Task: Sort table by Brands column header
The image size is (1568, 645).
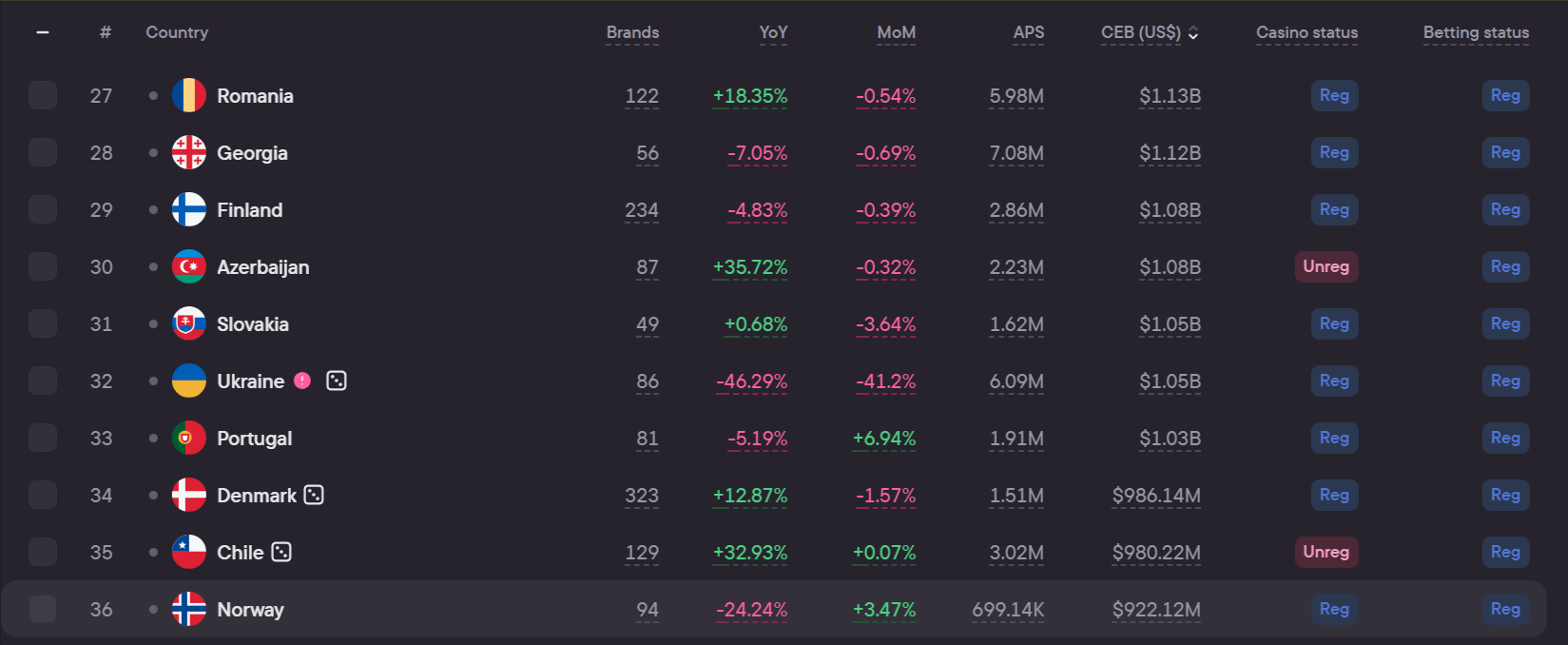Action: click(x=632, y=32)
